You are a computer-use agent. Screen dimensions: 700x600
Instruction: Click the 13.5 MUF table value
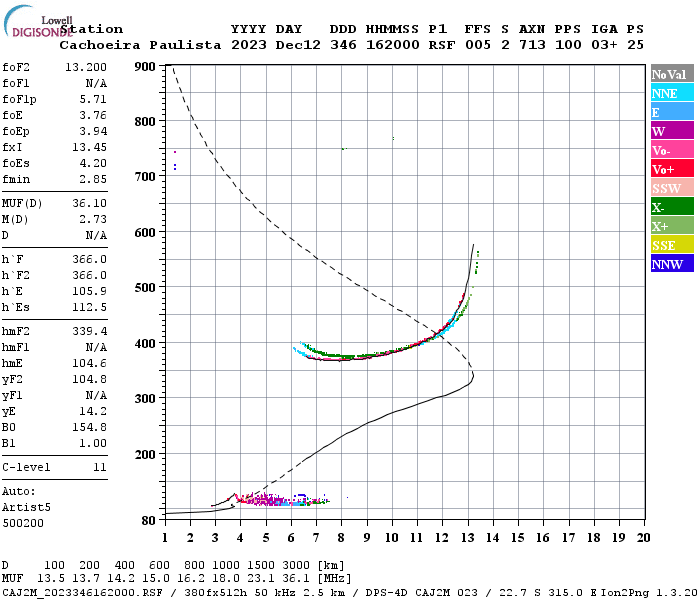pyautogui.click(x=50, y=579)
